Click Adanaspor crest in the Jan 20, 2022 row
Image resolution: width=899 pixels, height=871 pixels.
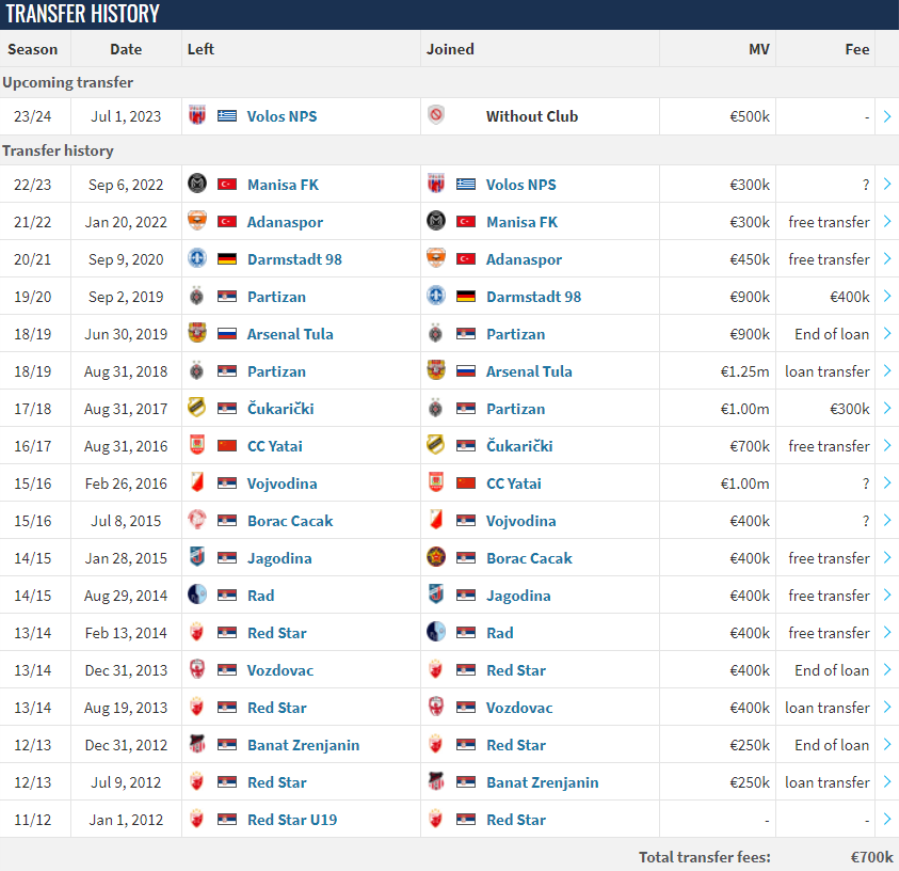(197, 221)
